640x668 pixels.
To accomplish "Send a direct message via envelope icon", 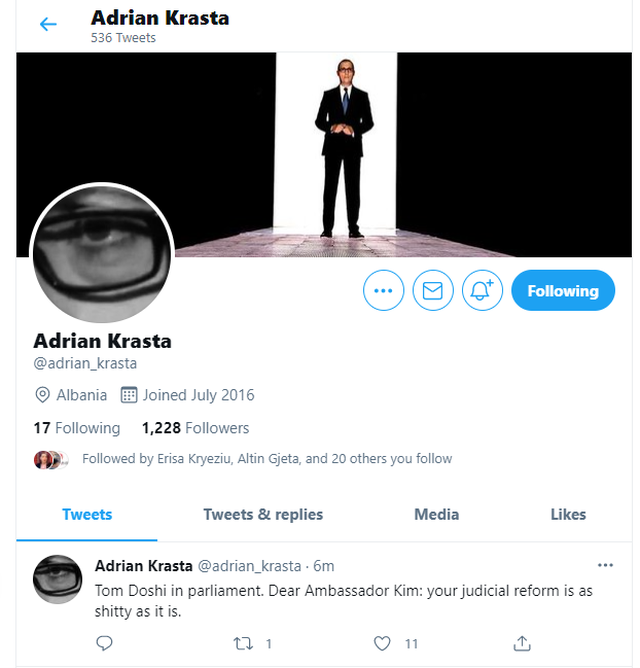I will 432,291.
